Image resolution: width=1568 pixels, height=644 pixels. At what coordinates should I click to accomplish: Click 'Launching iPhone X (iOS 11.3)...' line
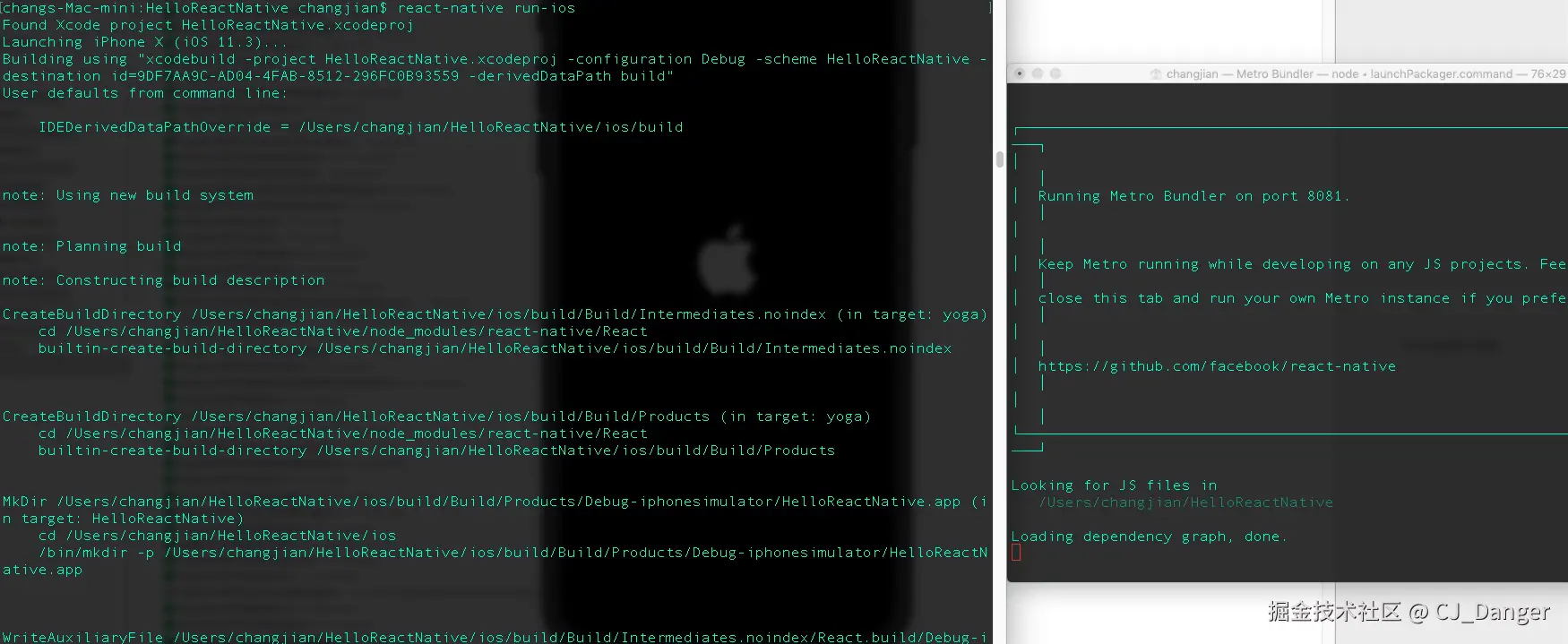pyautogui.click(x=145, y=42)
